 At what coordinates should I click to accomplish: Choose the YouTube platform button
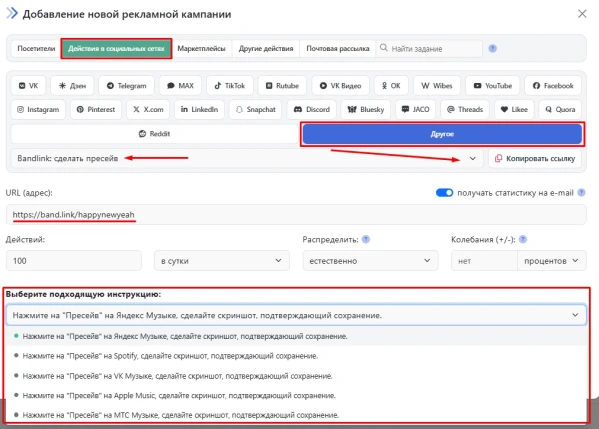(492, 86)
